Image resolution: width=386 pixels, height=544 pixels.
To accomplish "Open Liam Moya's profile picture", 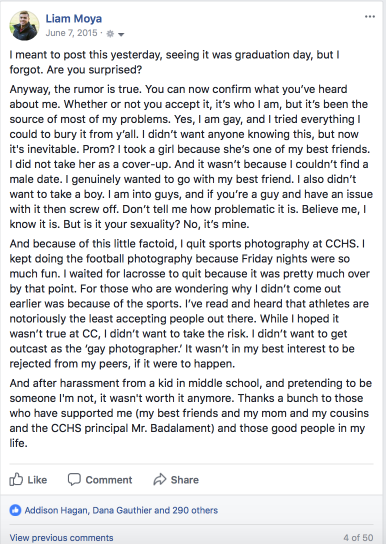I will click(x=24, y=26).
